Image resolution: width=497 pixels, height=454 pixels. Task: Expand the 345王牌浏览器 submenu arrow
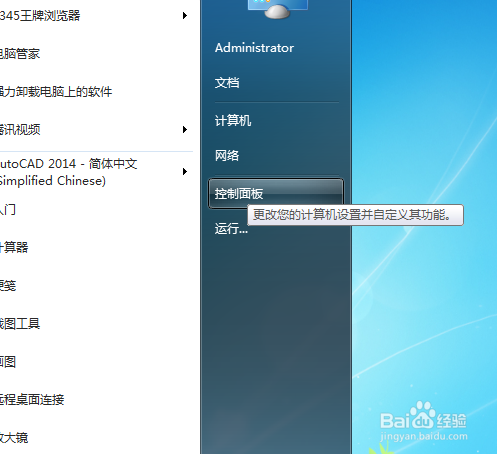pyautogui.click(x=185, y=15)
